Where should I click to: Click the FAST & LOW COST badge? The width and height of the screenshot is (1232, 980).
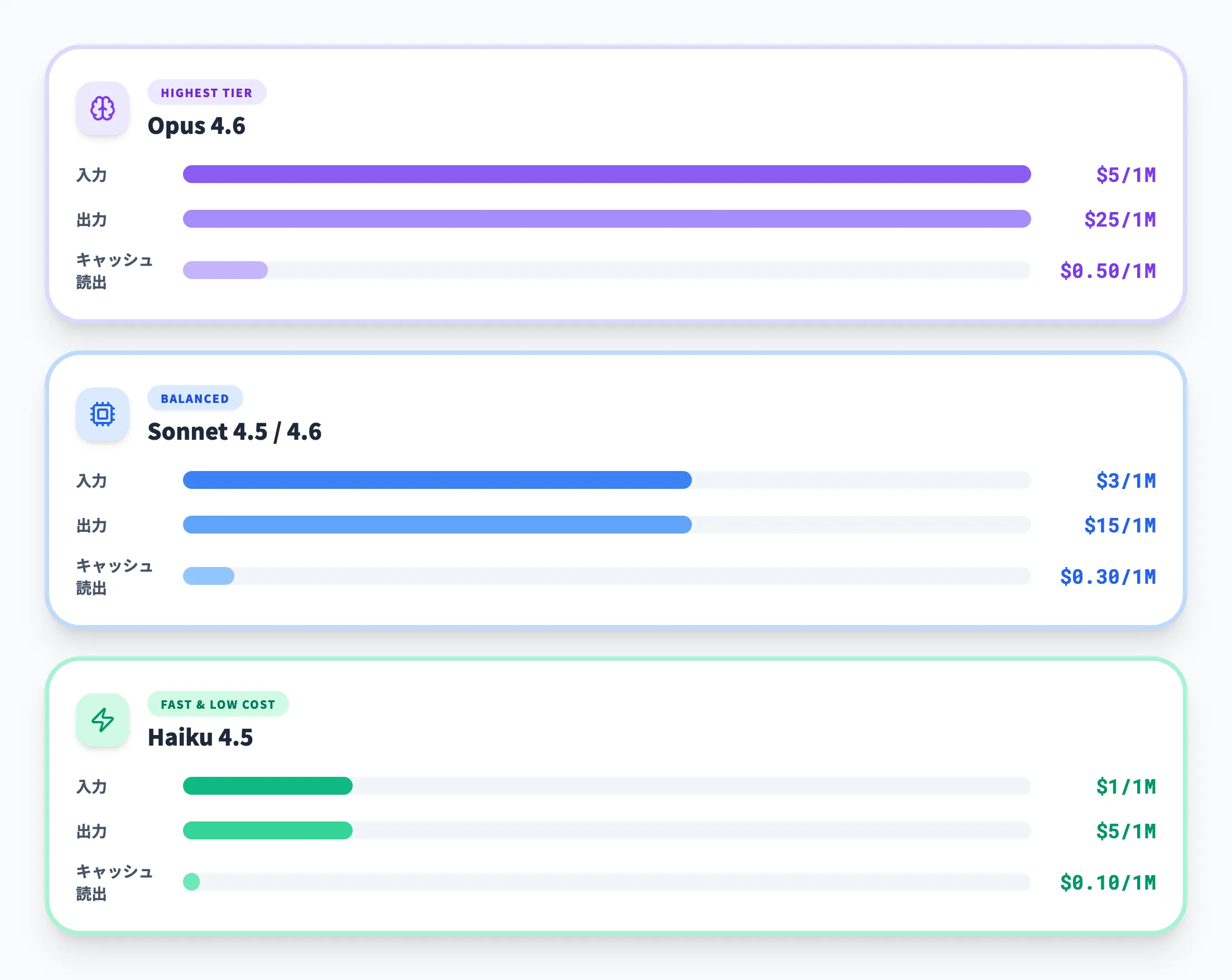pos(218,704)
